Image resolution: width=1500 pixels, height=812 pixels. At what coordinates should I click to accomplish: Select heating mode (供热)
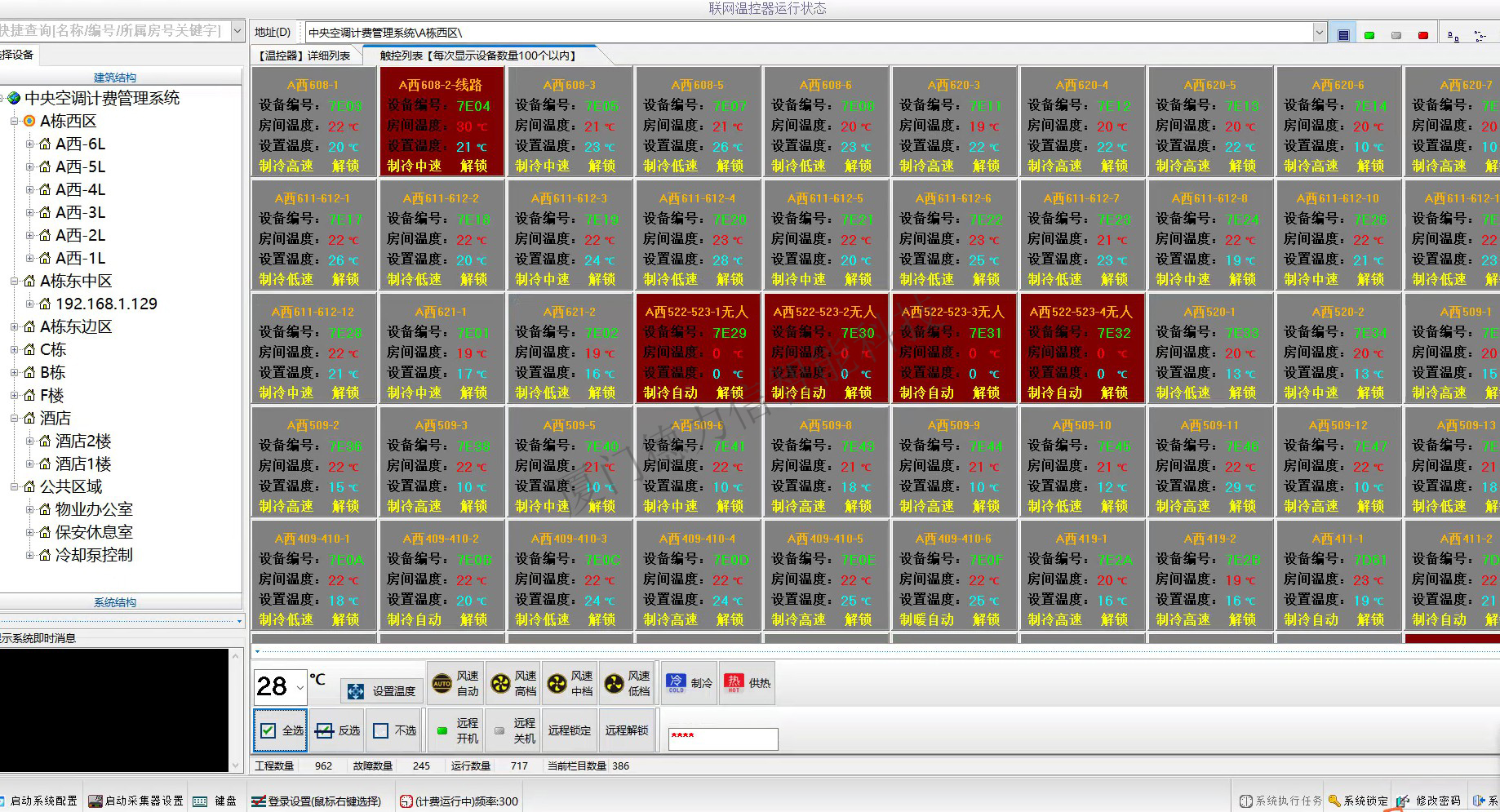pyautogui.click(x=747, y=683)
